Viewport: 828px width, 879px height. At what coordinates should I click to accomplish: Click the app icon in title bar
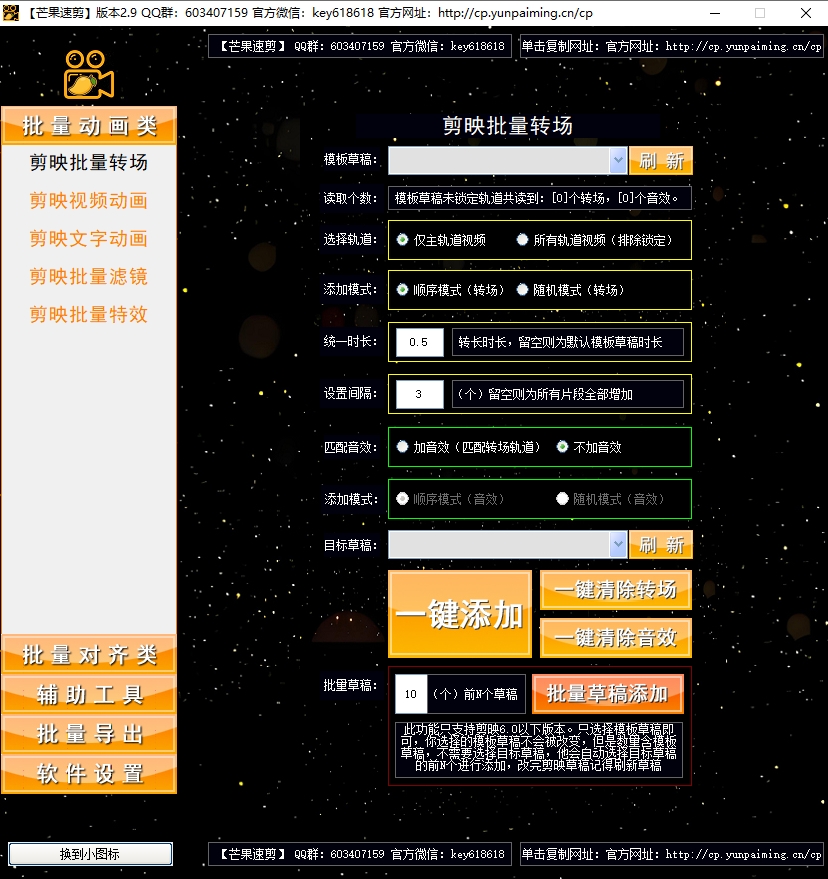pyautogui.click(x=11, y=12)
